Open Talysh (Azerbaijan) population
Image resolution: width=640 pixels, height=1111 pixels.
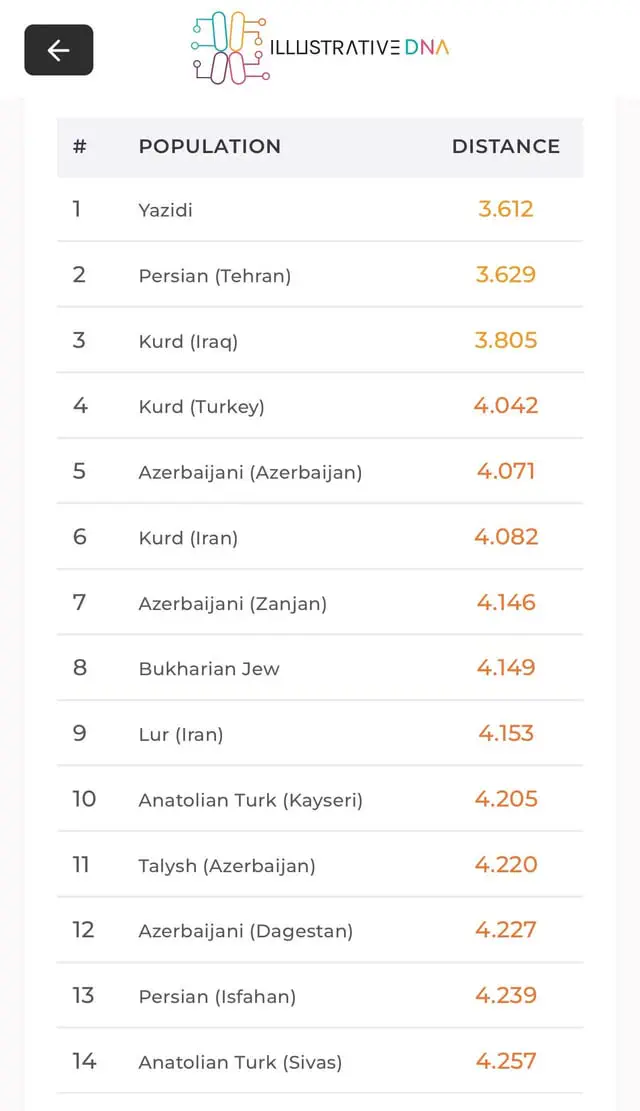[227, 866]
